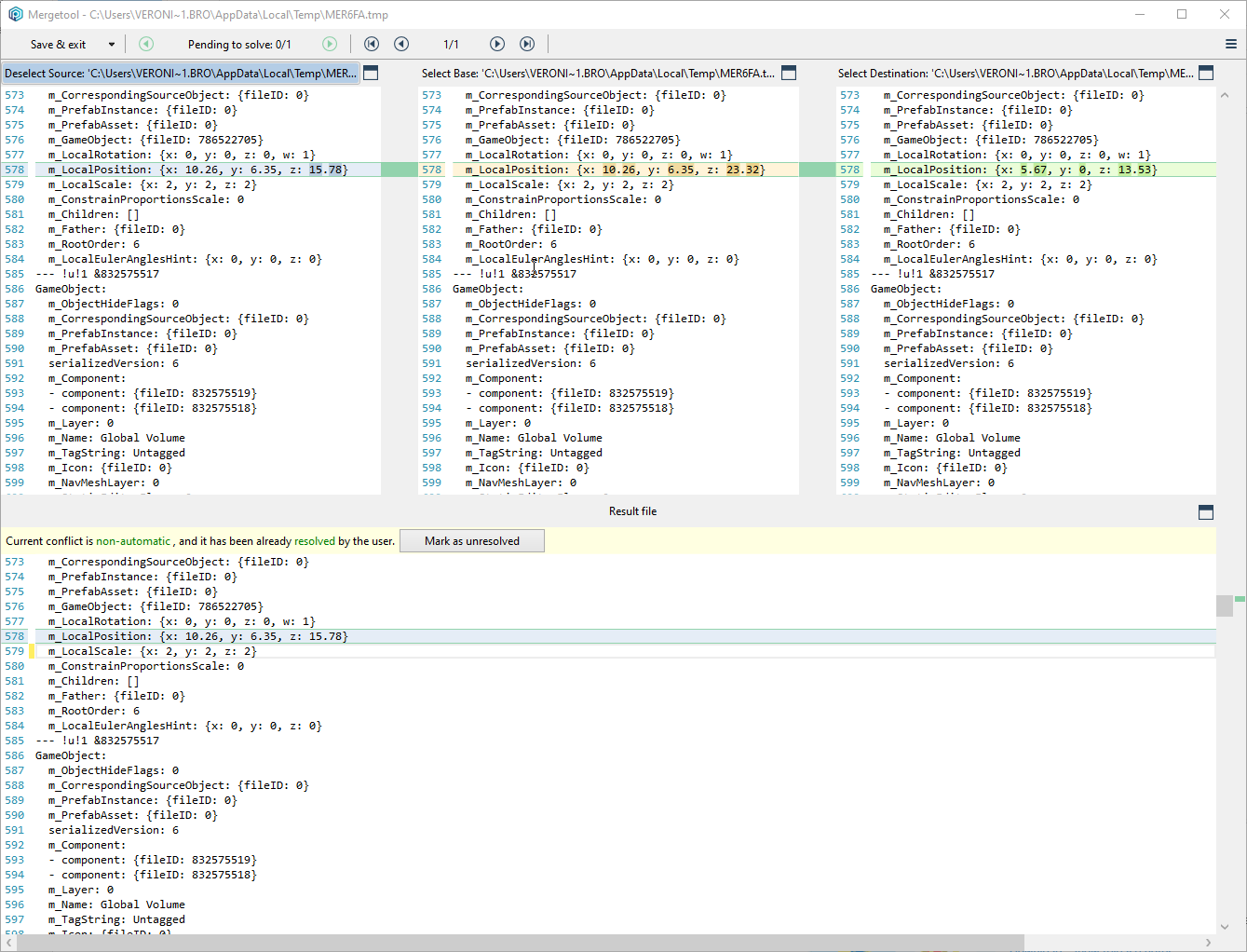Jump to the first conflict
This screenshot has width=1247, height=952.
(372, 44)
